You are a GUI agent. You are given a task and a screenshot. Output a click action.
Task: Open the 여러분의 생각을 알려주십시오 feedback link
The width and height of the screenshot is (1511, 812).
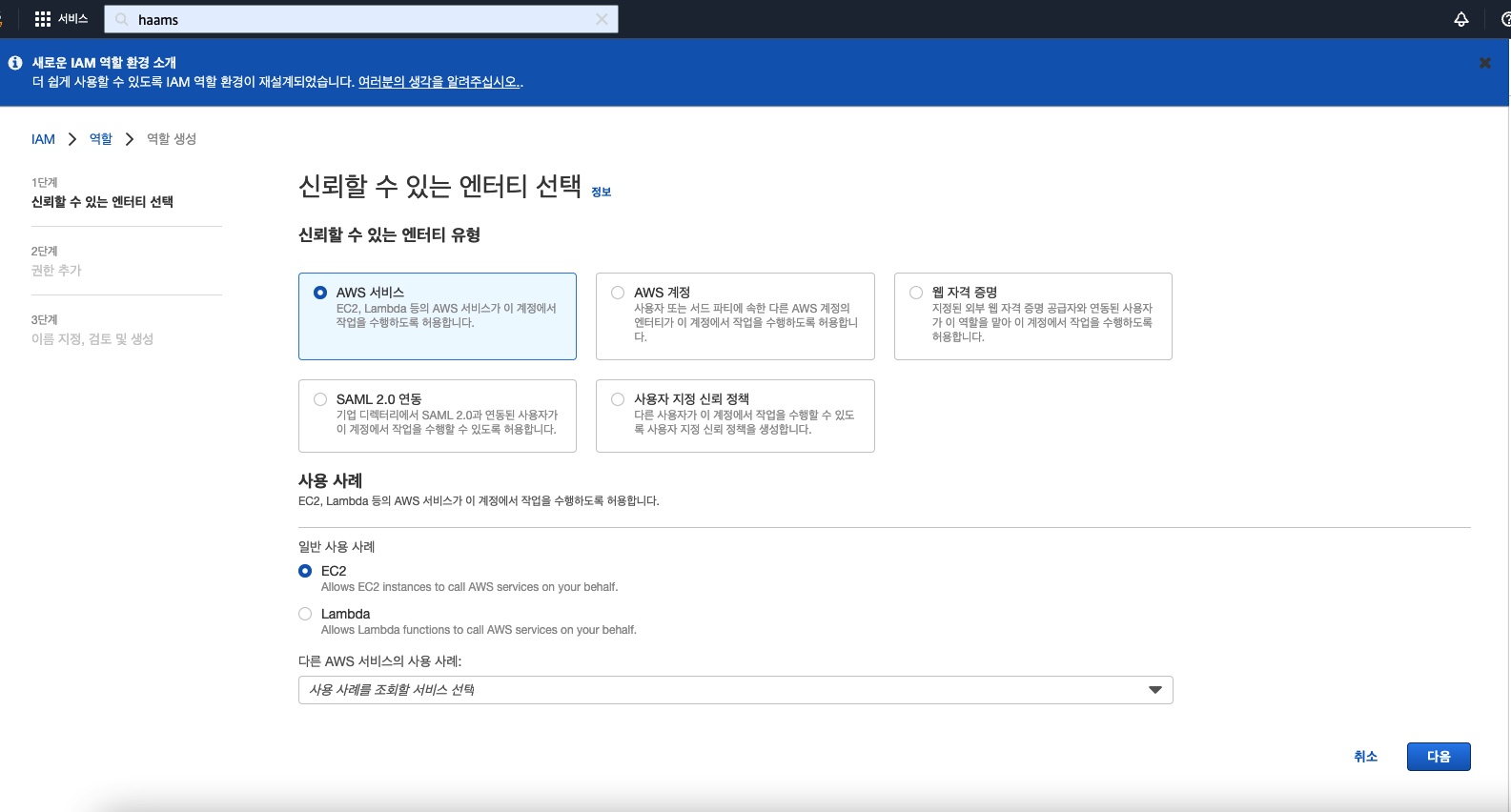click(x=439, y=82)
